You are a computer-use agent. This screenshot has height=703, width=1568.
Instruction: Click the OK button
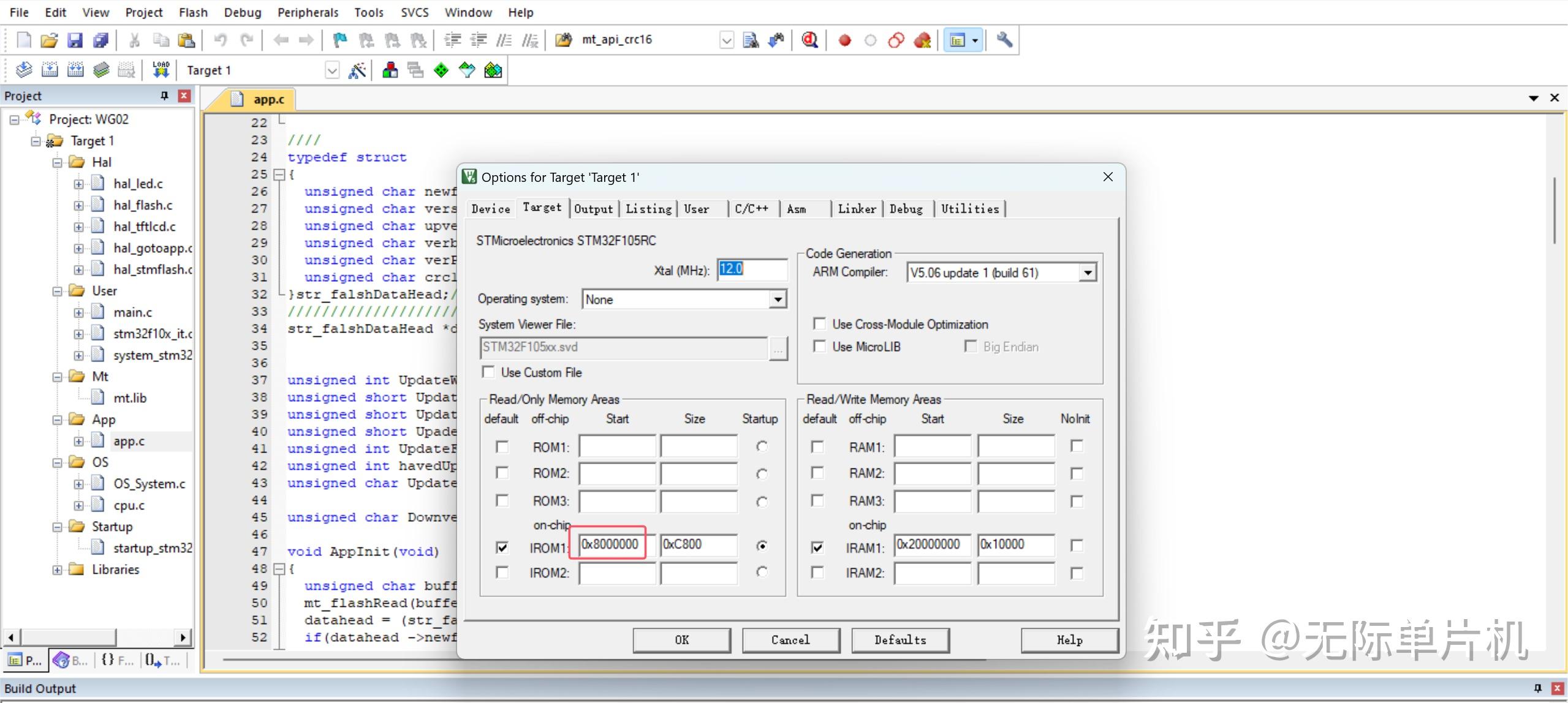coord(681,640)
